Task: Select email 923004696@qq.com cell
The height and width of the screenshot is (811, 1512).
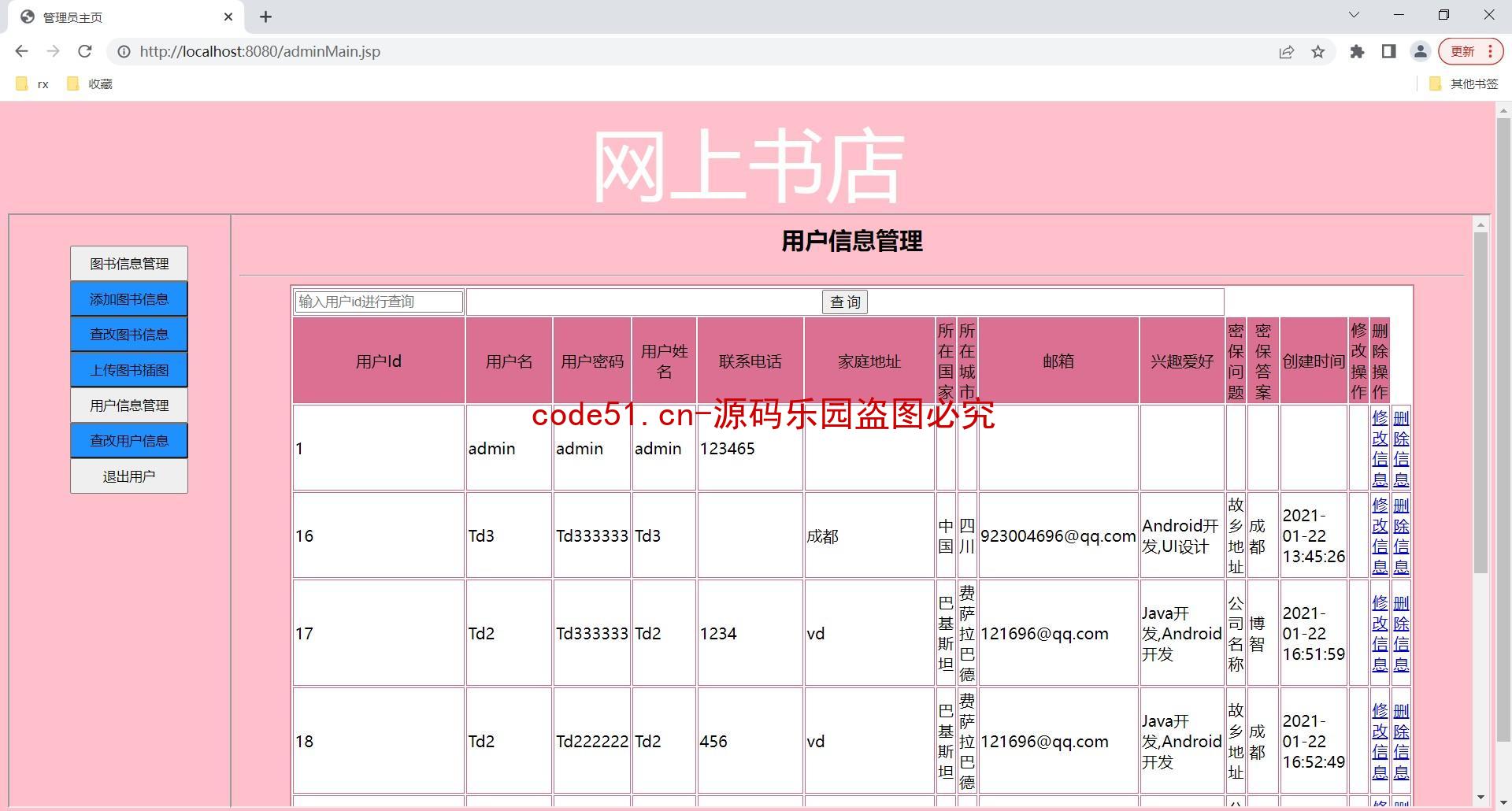Action: pyautogui.click(x=1058, y=535)
